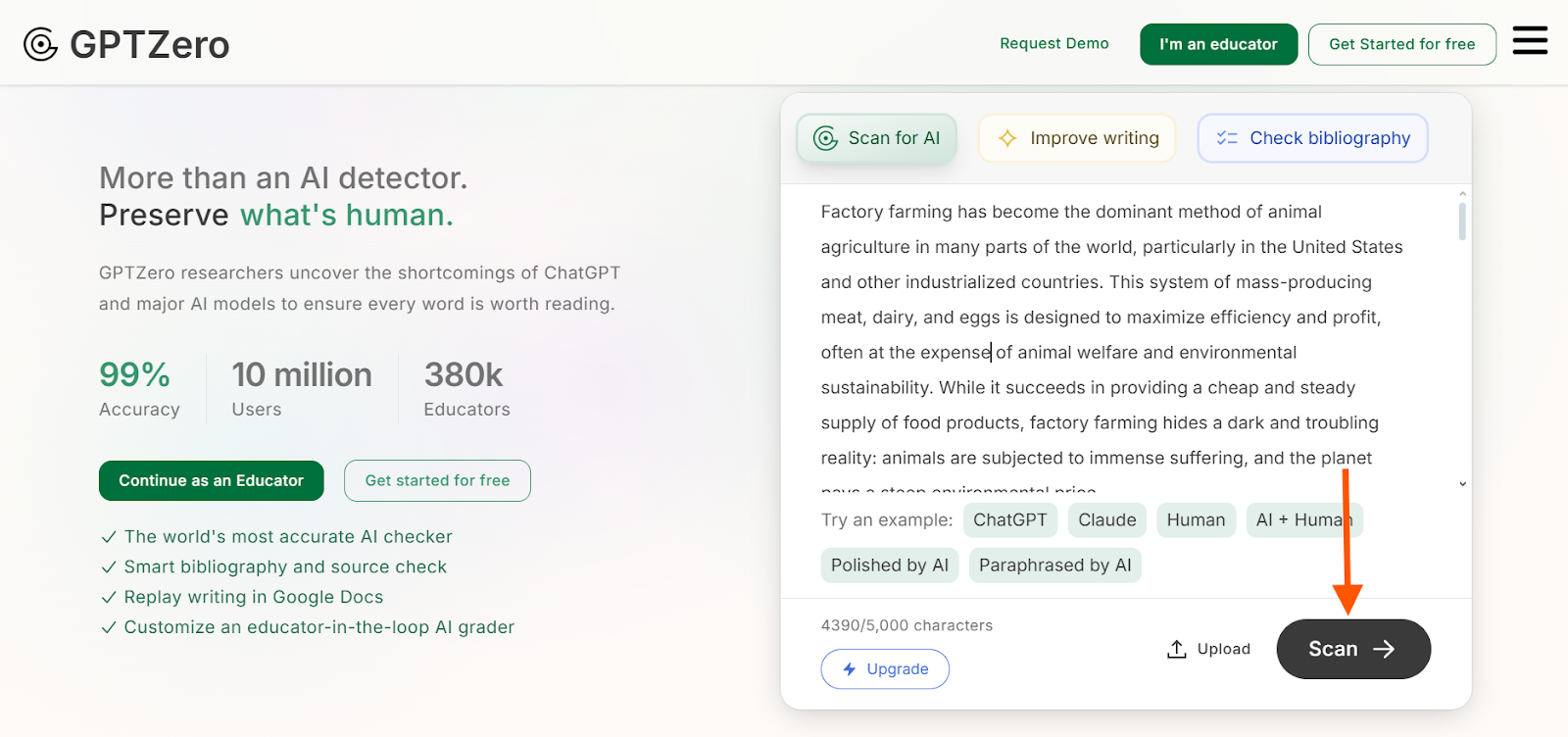Screen dimensions: 1568x737
Task: Click the Improve writing sparkle icon
Action: click(1007, 138)
